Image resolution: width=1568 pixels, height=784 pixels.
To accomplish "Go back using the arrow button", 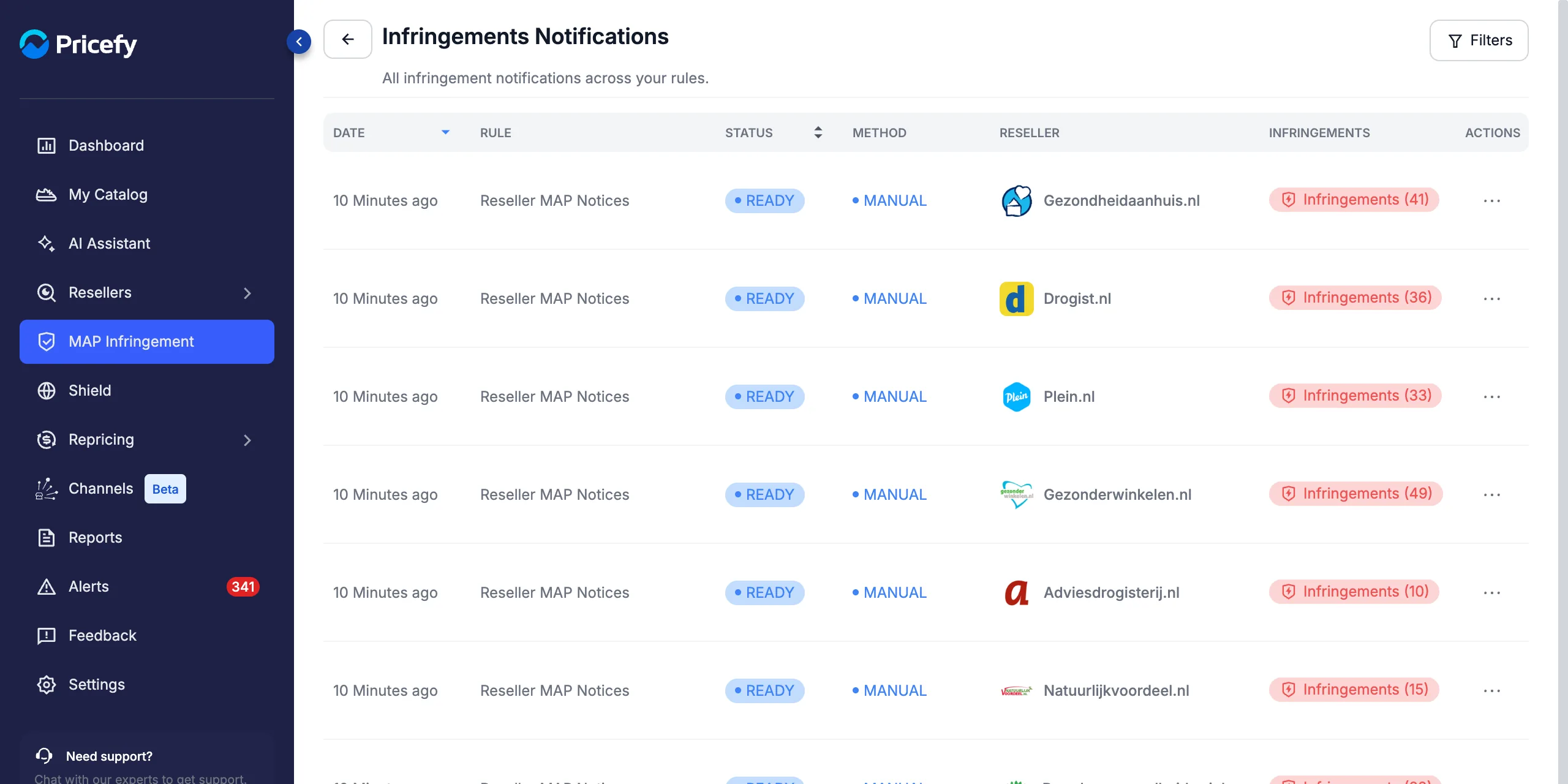I will (x=348, y=39).
